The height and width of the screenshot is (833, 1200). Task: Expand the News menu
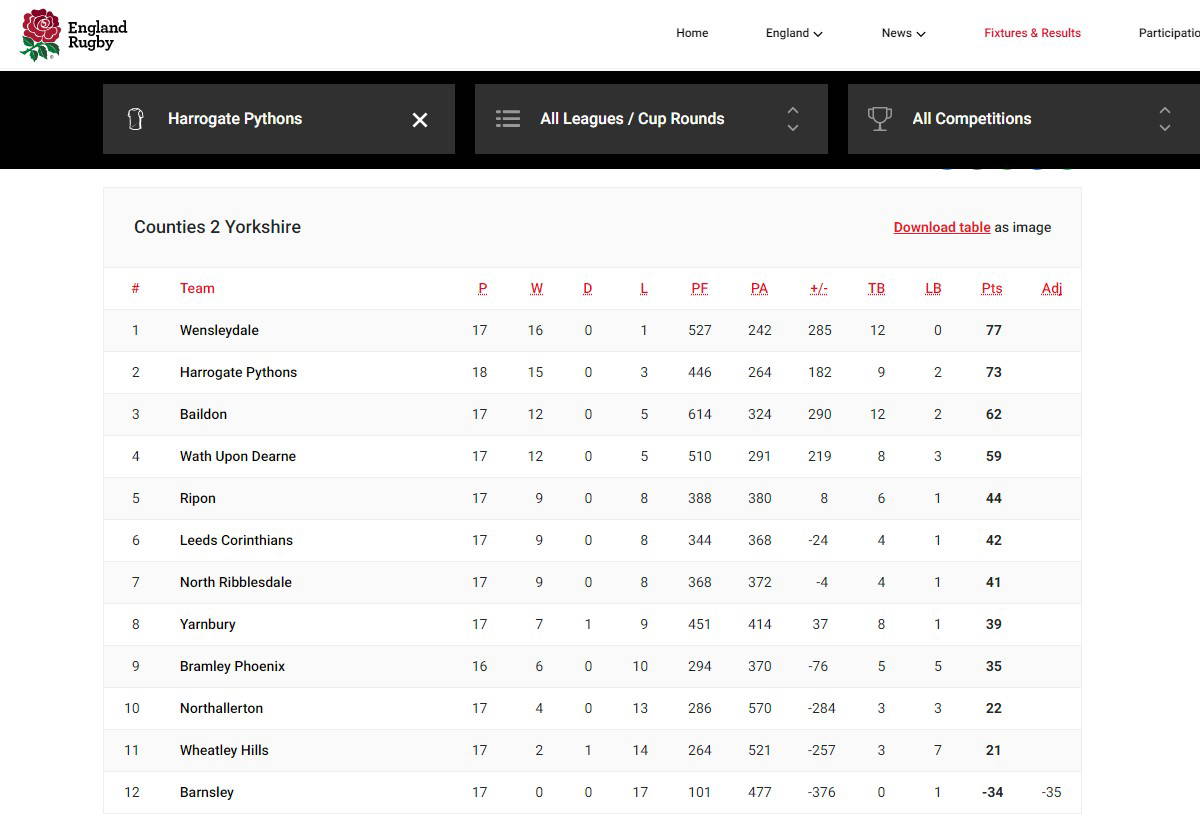click(x=903, y=33)
